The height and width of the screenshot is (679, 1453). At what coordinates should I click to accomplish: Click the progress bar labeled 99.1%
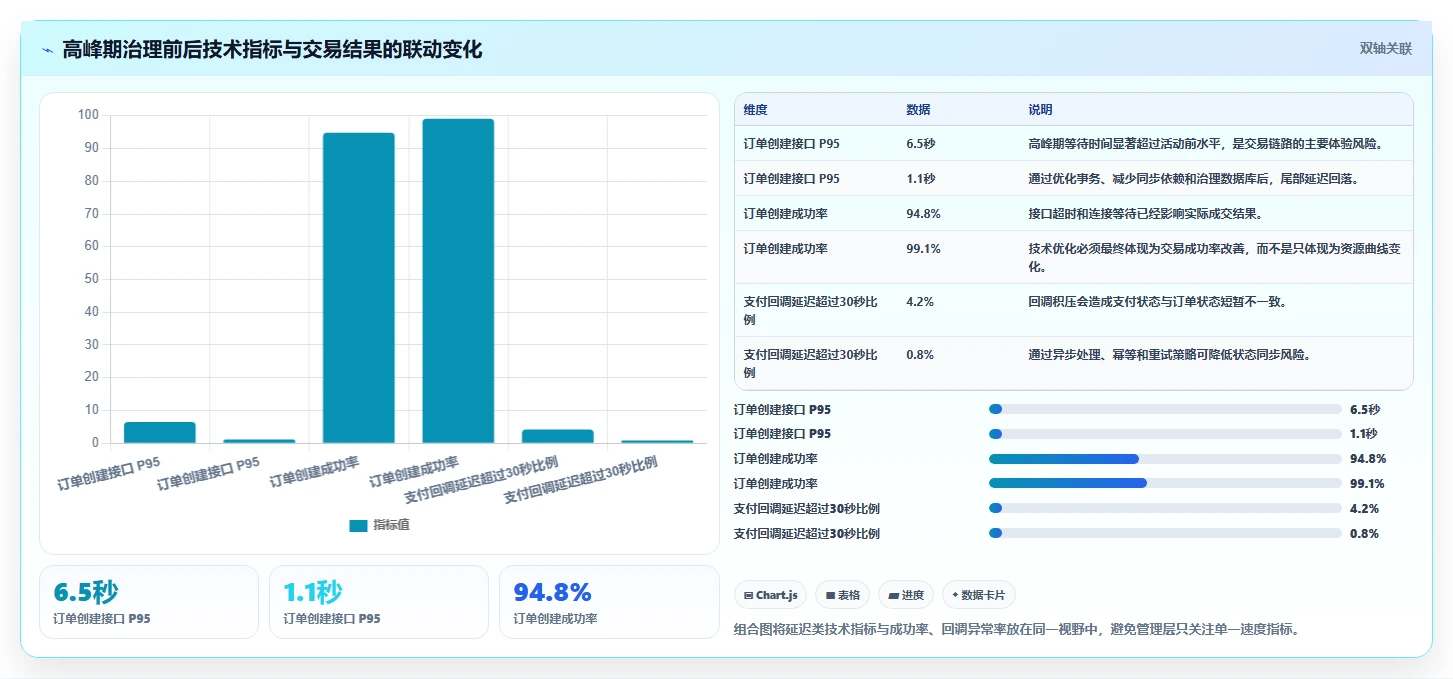1165,483
